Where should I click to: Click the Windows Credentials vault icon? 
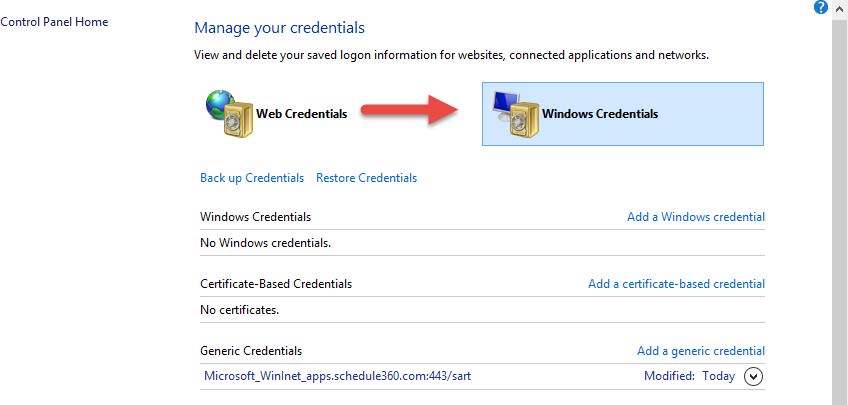tap(516, 113)
